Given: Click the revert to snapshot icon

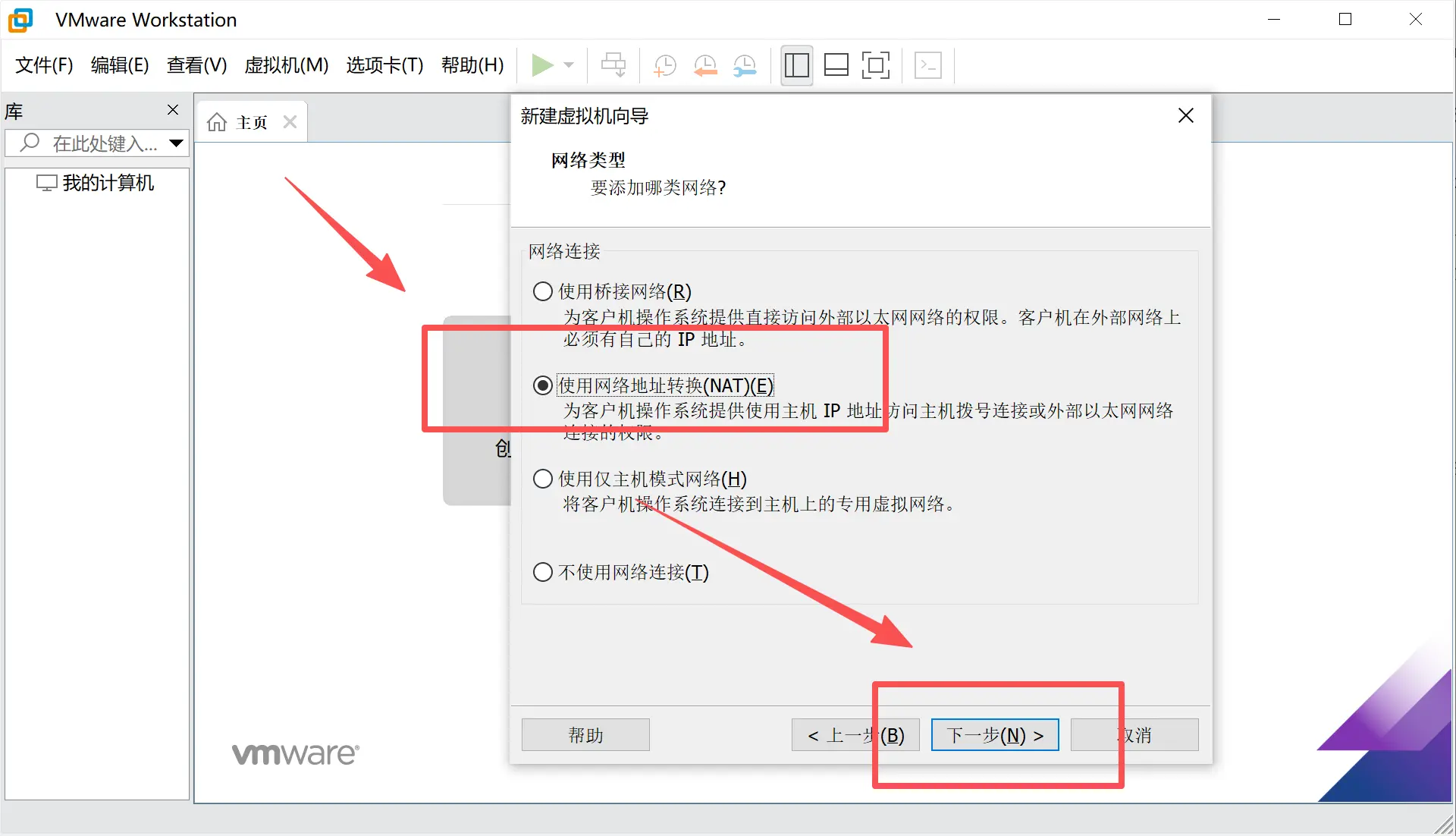Looking at the screenshot, I should pos(705,65).
